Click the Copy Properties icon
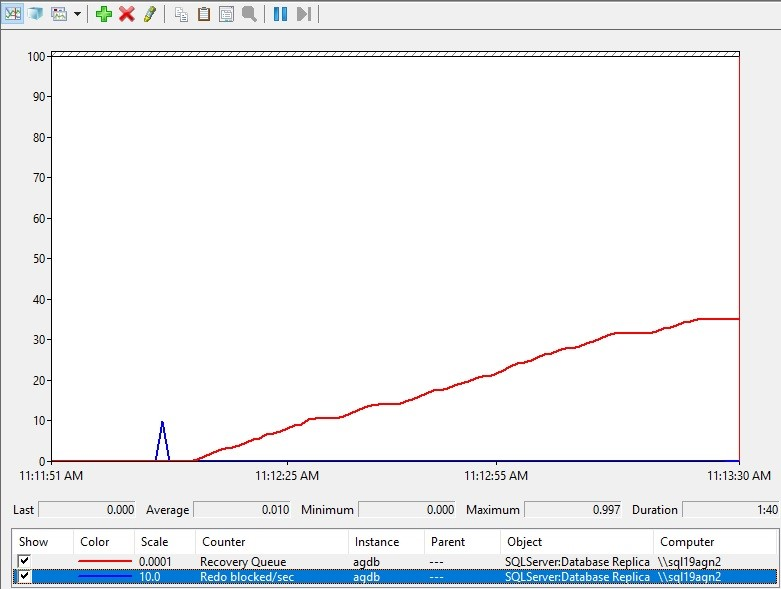The image size is (781, 589). click(181, 14)
